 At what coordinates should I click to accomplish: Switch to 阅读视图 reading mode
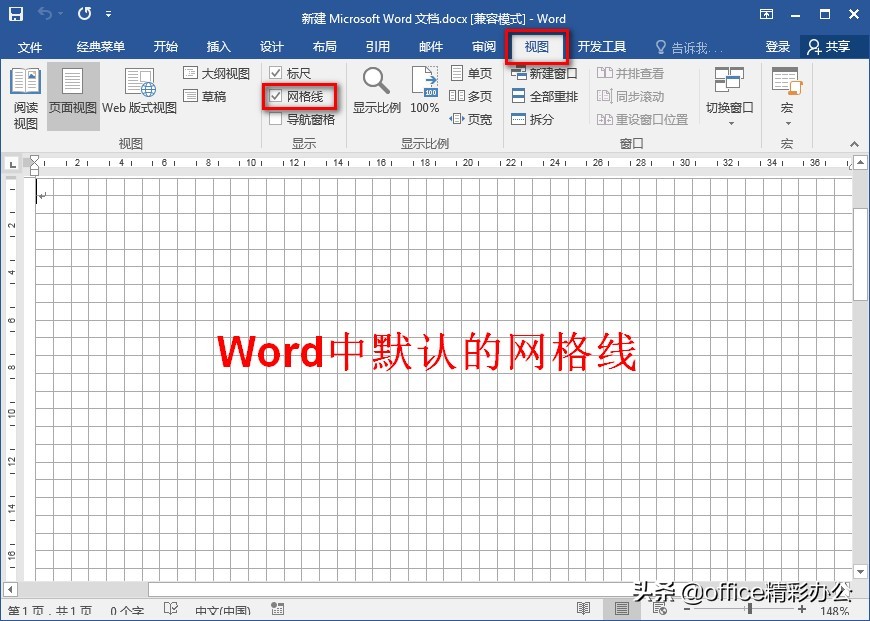point(26,98)
